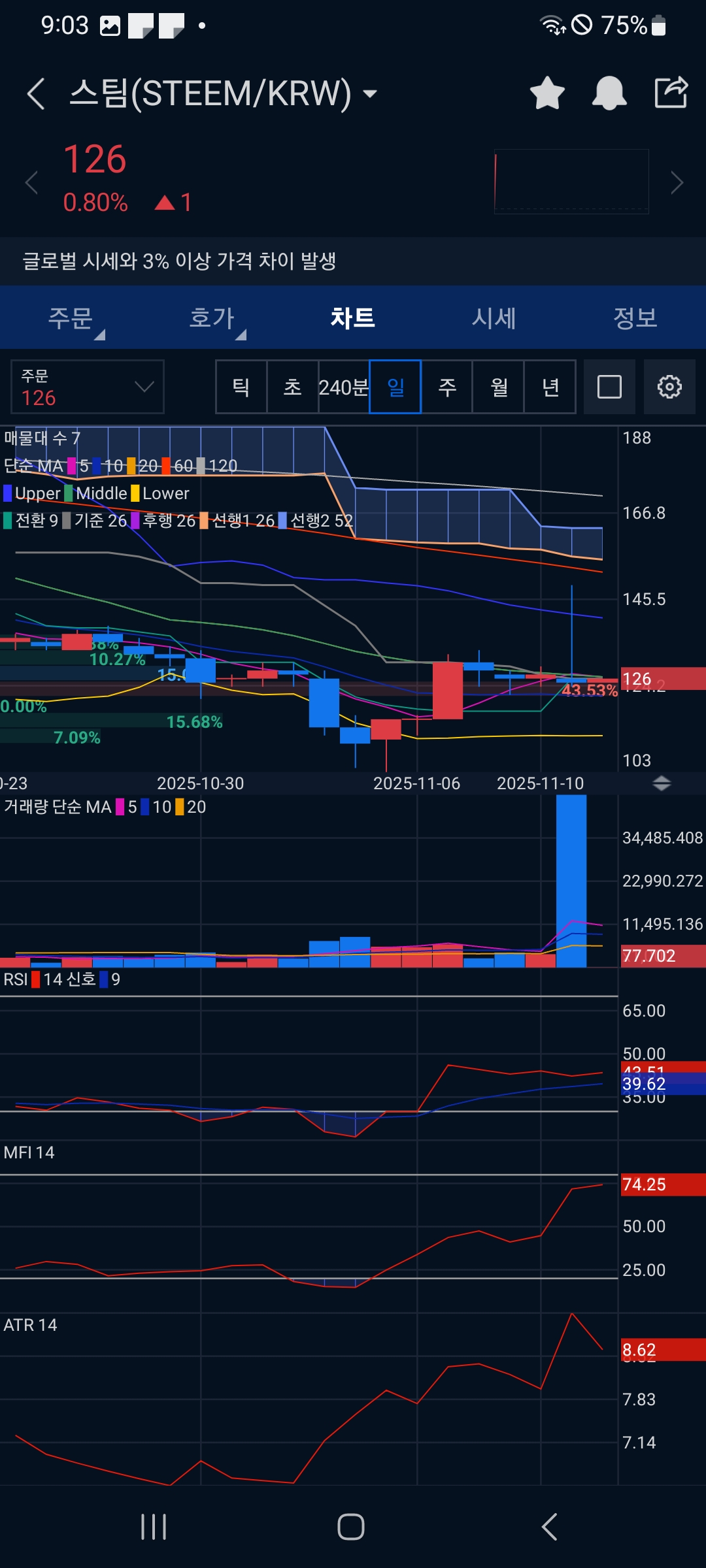Open chart settings with the gear icon
706x1568 pixels.
pyautogui.click(x=669, y=387)
